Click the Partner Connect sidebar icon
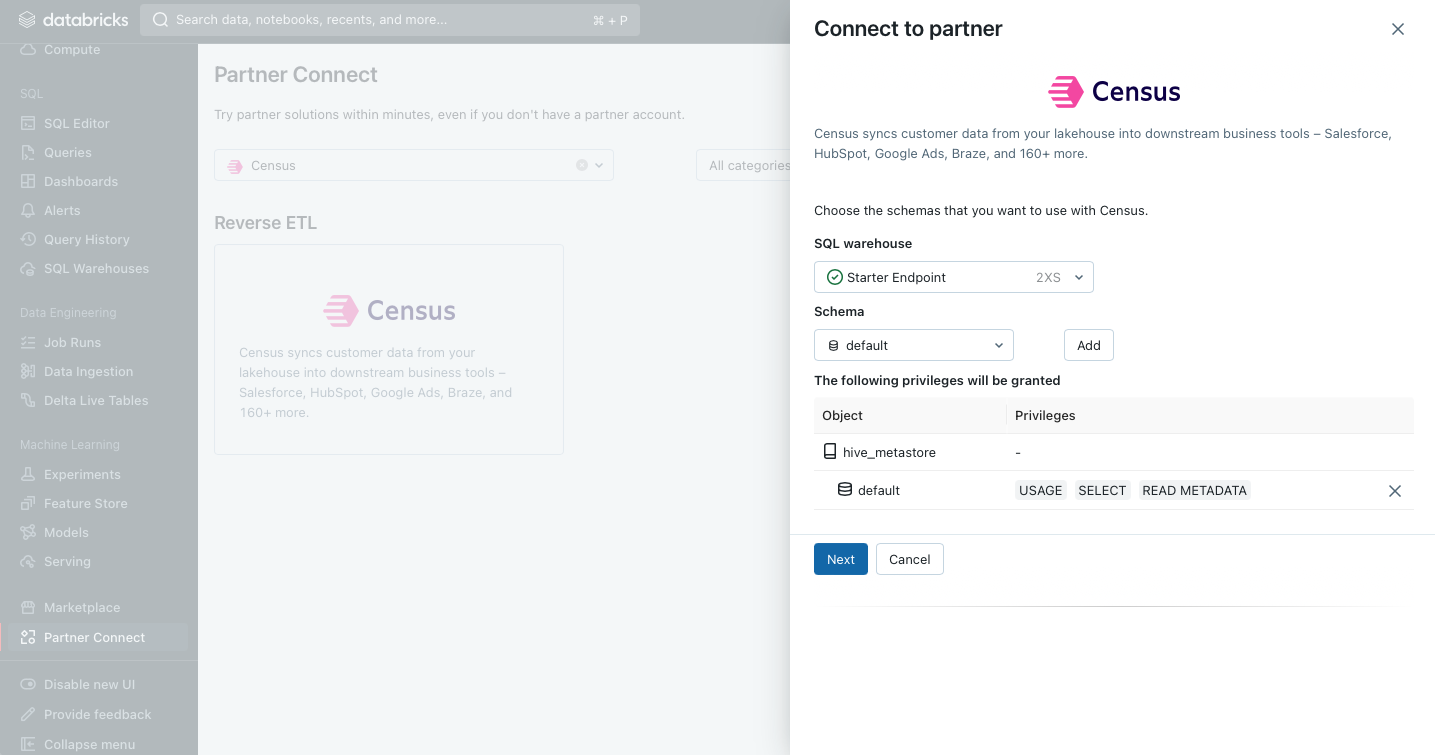Viewport: 1435px width, 755px height. [x=28, y=637]
